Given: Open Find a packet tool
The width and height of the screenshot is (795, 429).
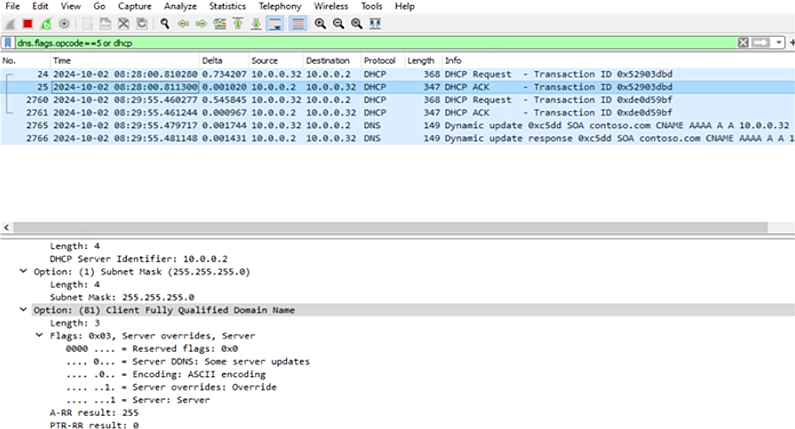Looking at the screenshot, I should (165, 24).
